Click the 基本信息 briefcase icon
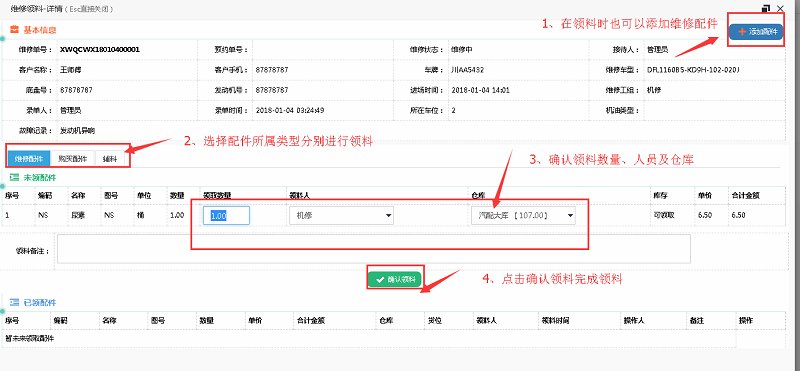Screen dimensions: 800x371 (14, 30)
